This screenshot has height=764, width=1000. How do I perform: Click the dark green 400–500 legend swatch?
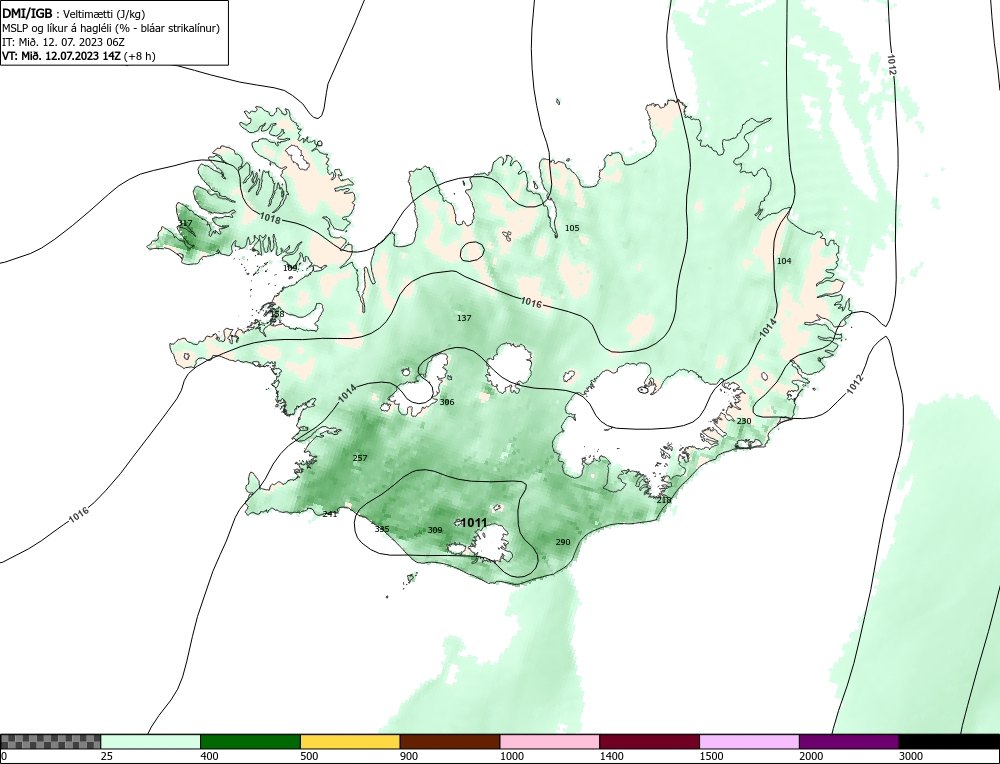tap(250, 741)
